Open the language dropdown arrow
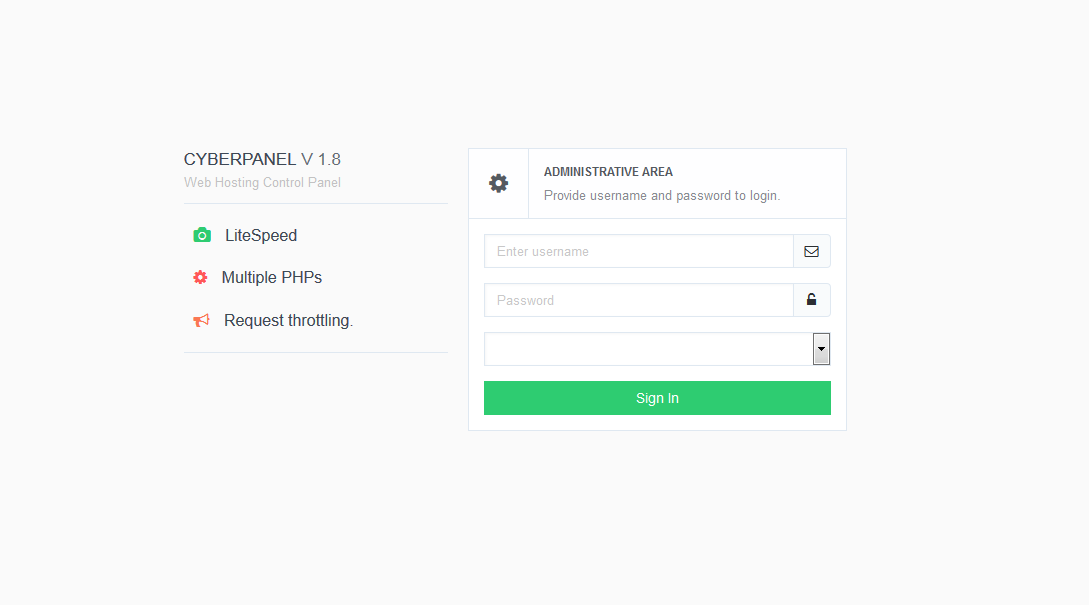Image resolution: width=1089 pixels, height=605 pixels. click(821, 349)
